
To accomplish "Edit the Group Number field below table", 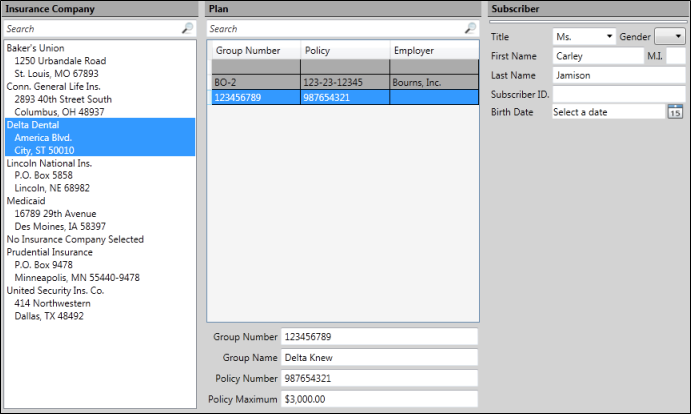I will (379, 337).
